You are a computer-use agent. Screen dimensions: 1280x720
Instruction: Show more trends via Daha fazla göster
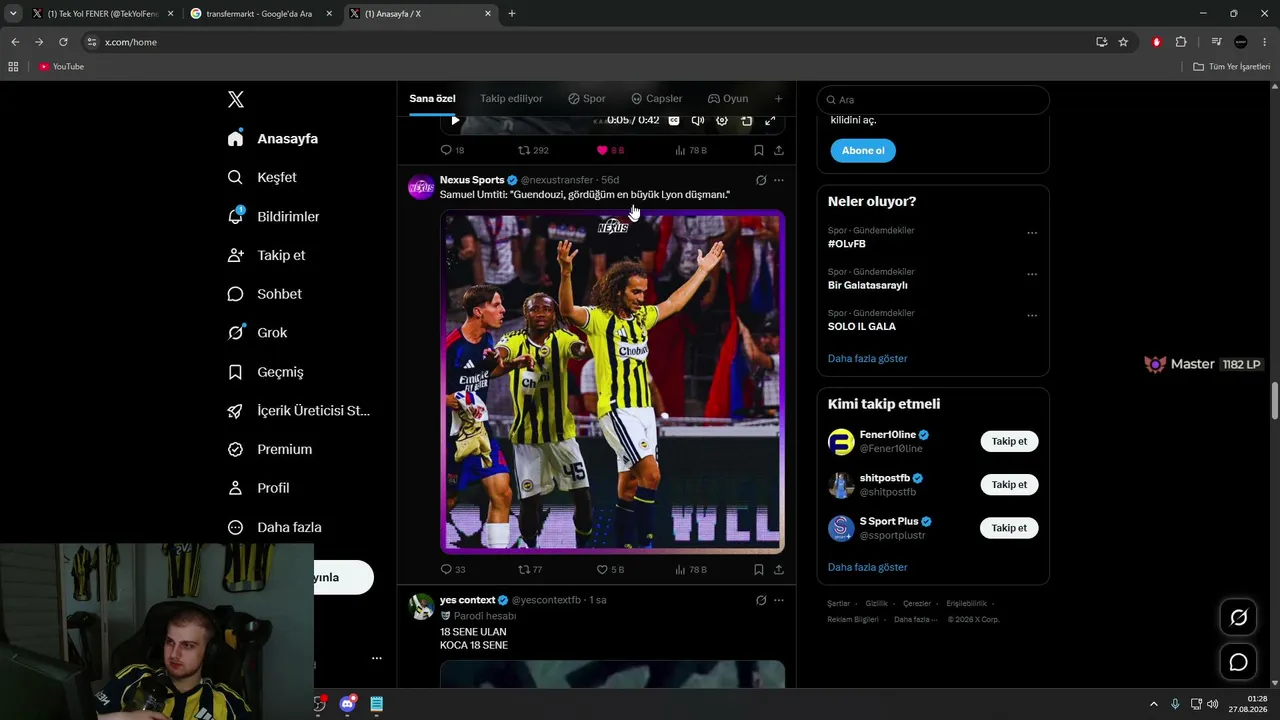[x=868, y=358]
